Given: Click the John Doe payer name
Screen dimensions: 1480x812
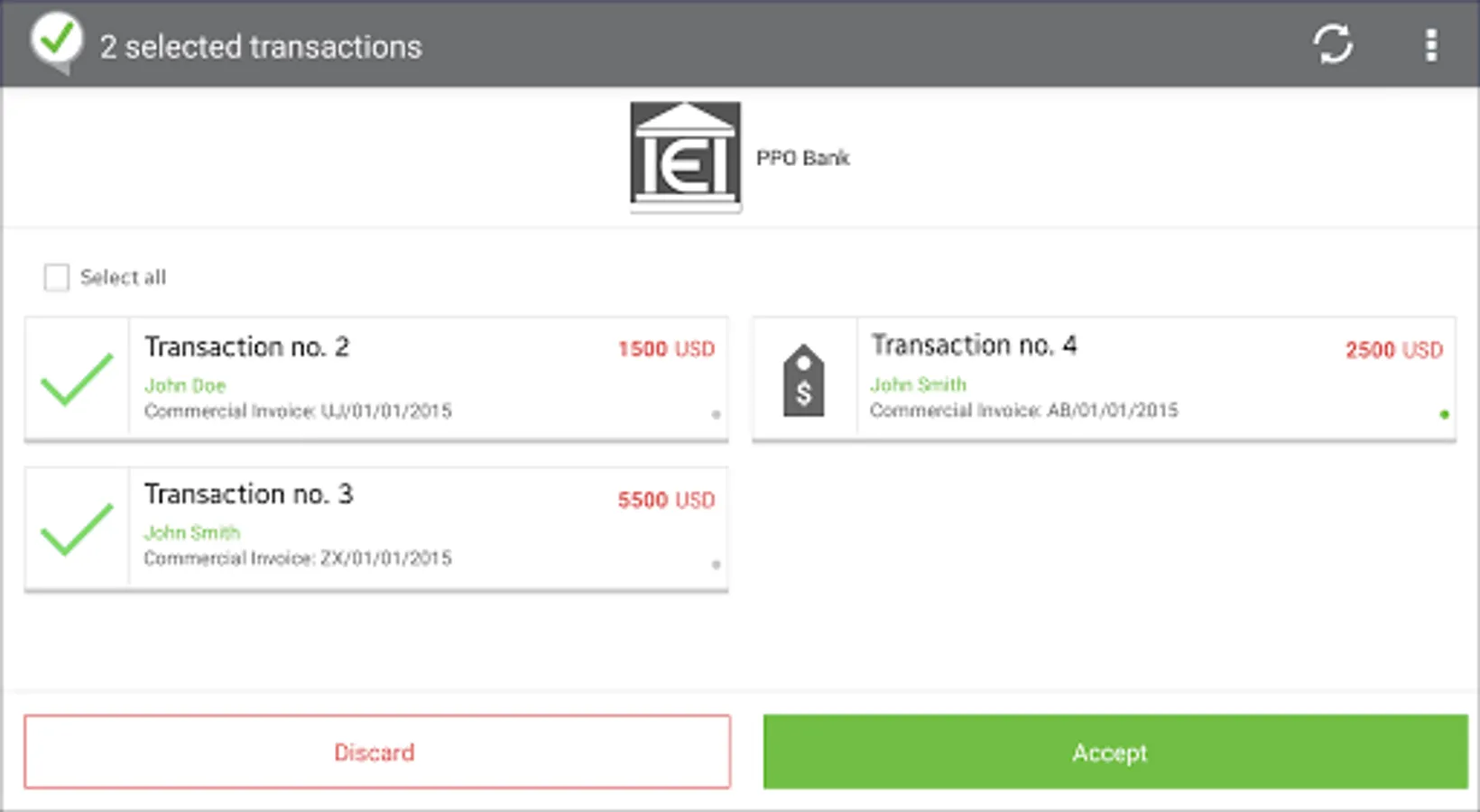Looking at the screenshot, I should coord(185,385).
